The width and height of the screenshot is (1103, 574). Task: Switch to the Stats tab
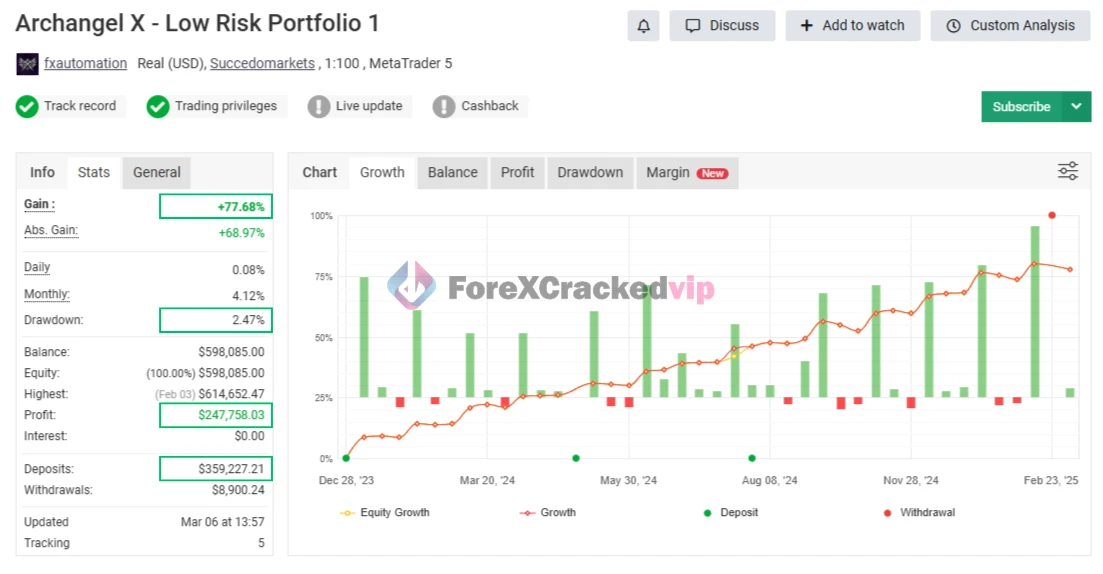tap(94, 172)
